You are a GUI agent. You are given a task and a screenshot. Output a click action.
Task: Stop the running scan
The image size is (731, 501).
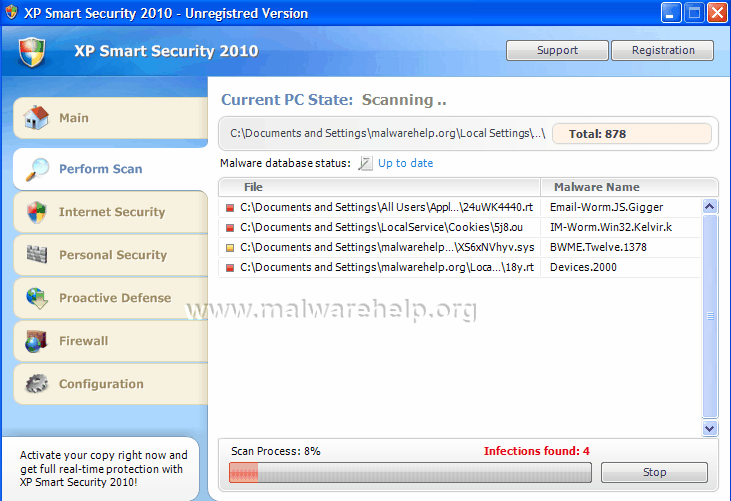(x=654, y=472)
